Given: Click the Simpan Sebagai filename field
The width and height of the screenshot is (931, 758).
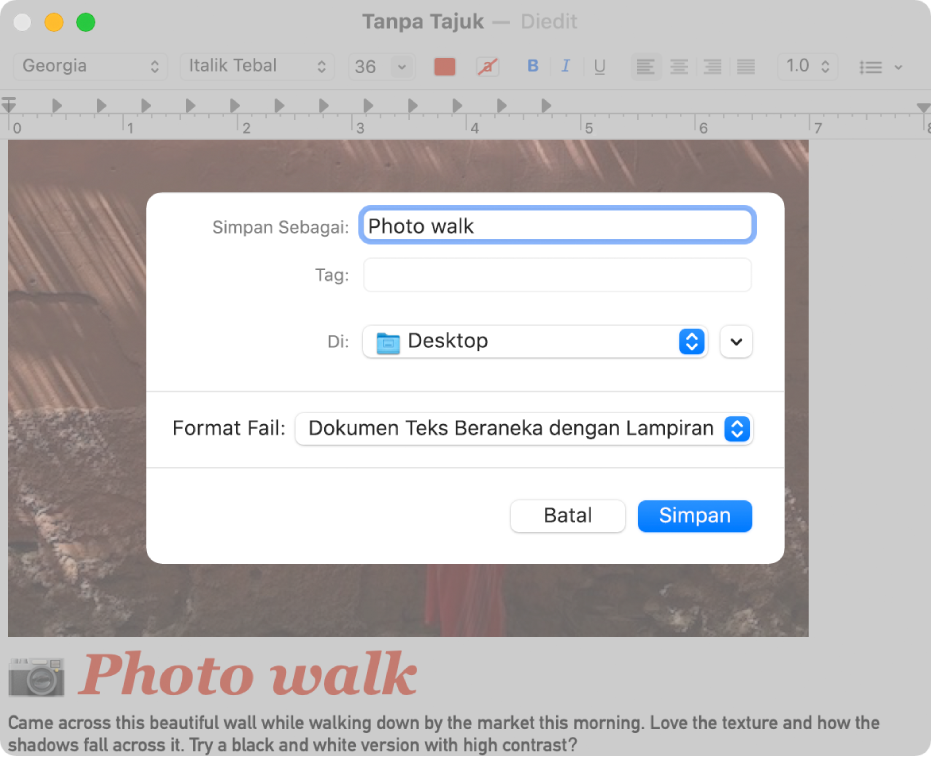Looking at the screenshot, I should point(558,226).
